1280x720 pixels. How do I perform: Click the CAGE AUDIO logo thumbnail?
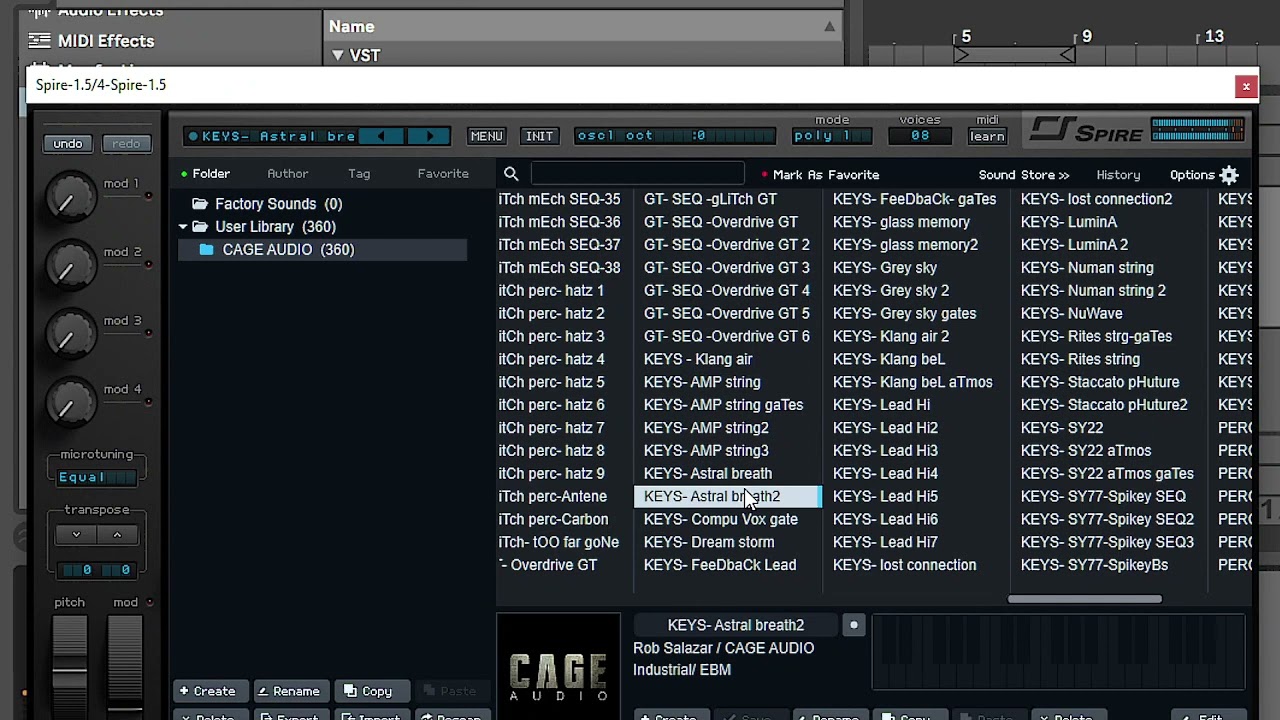pyautogui.click(x=558, y=665)
